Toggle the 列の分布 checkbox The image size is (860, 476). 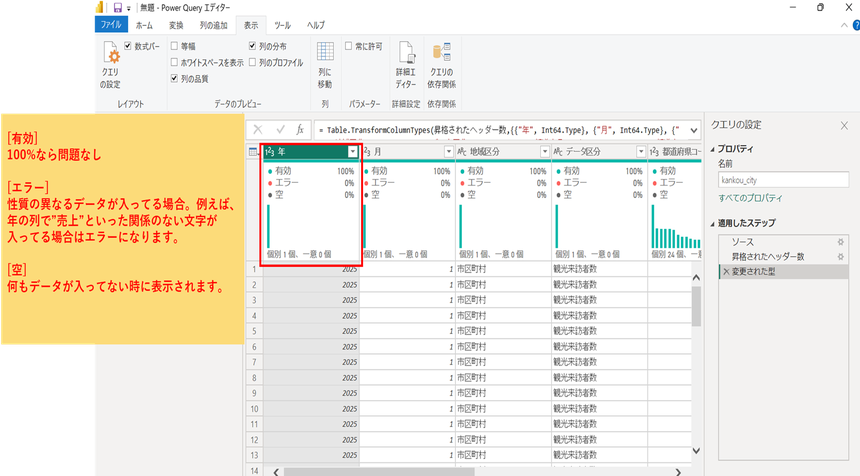[252, 46]
